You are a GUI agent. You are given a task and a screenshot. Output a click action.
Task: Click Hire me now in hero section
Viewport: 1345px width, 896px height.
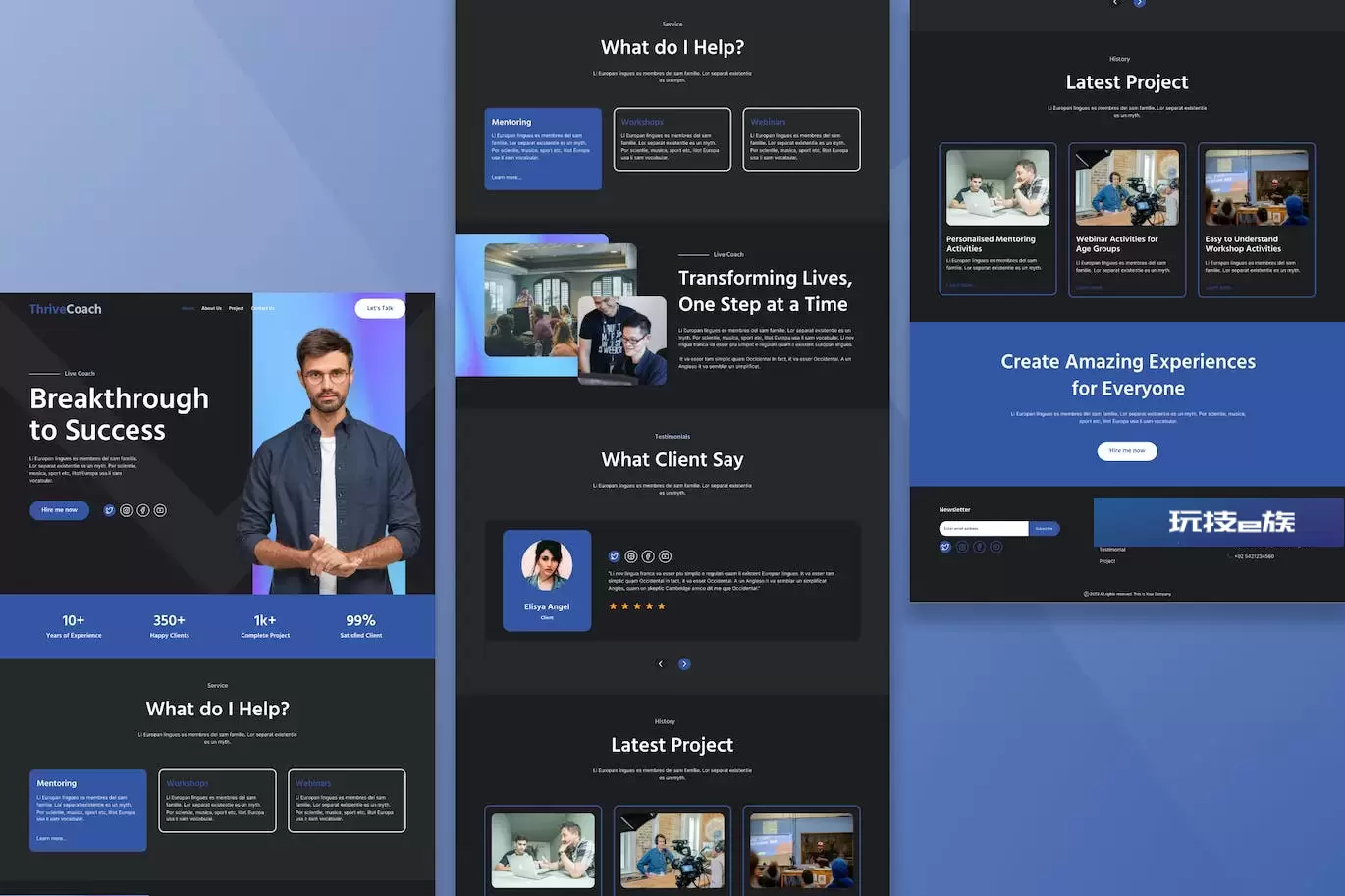[59, 510]
